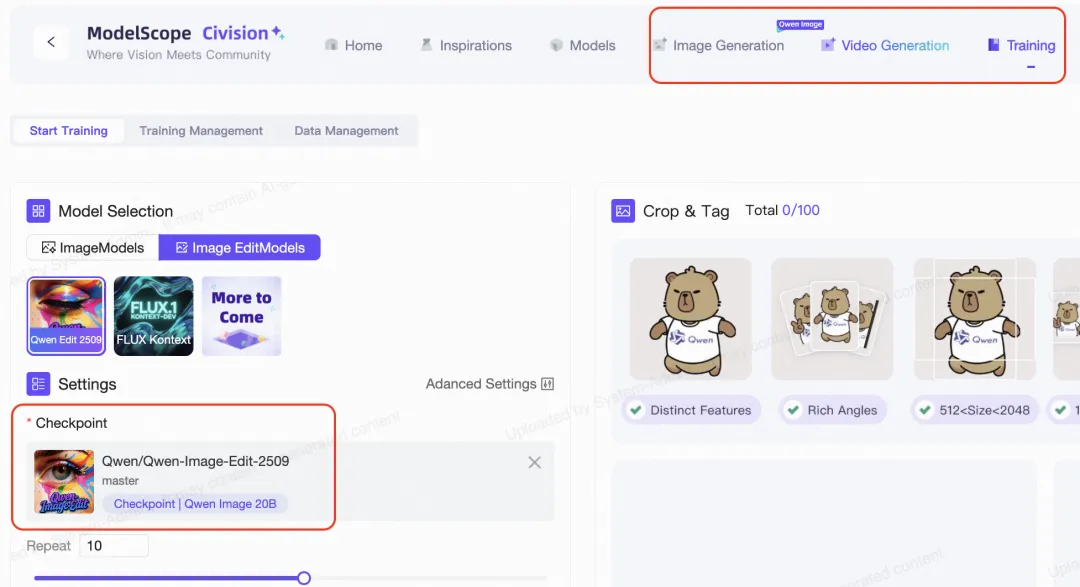Viewport: 1080px width, 587px height.
Task: Click the Home nav icon
Action: click(x=331, y=45)
